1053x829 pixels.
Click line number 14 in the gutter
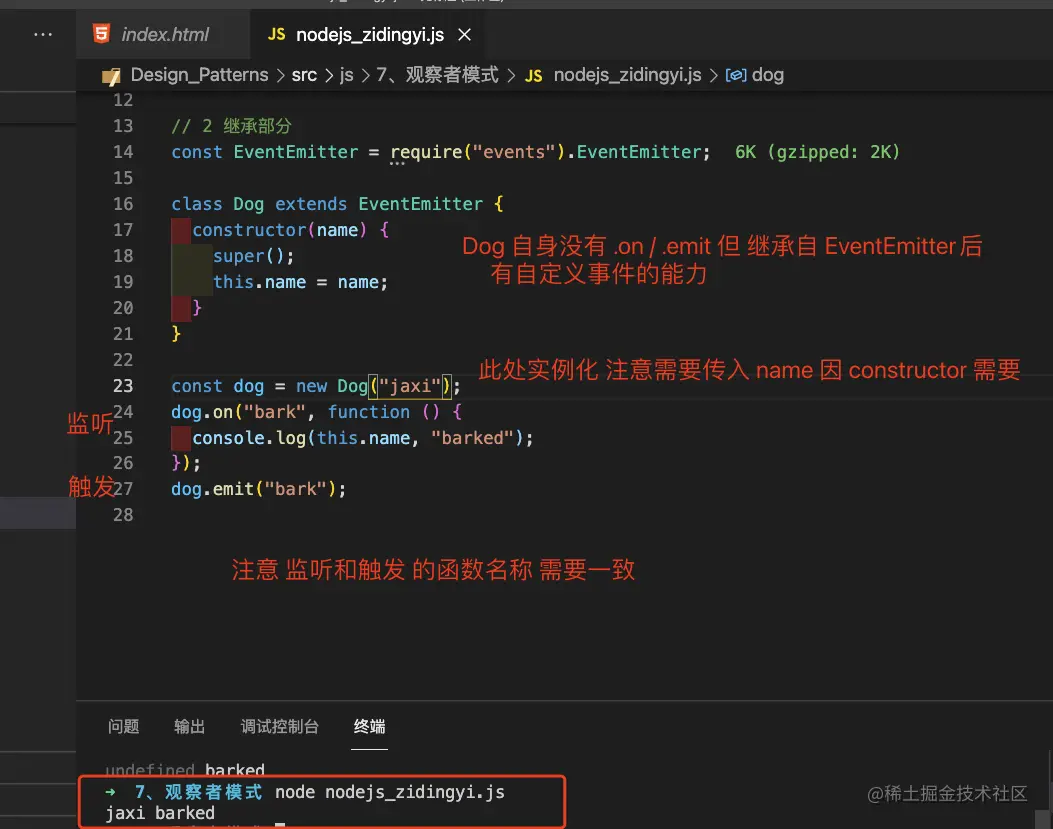click(x=123, y=152)
